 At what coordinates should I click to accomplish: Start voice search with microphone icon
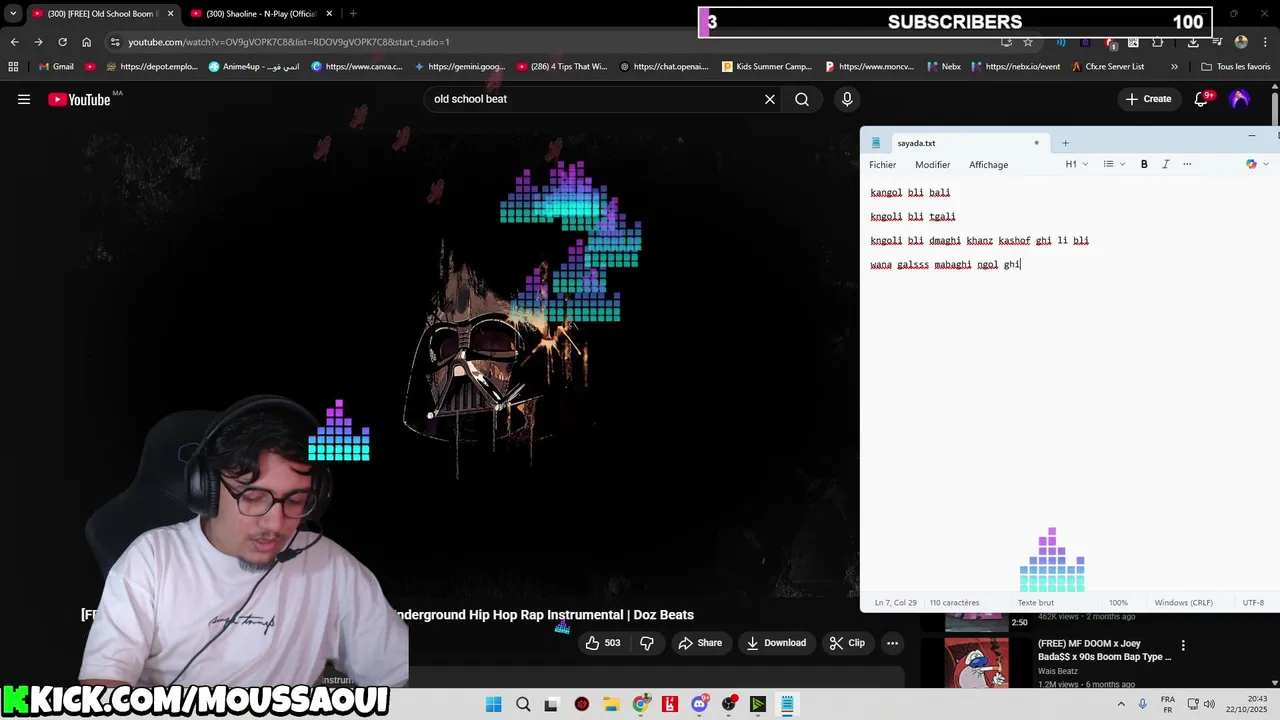[x=847, y=99]
